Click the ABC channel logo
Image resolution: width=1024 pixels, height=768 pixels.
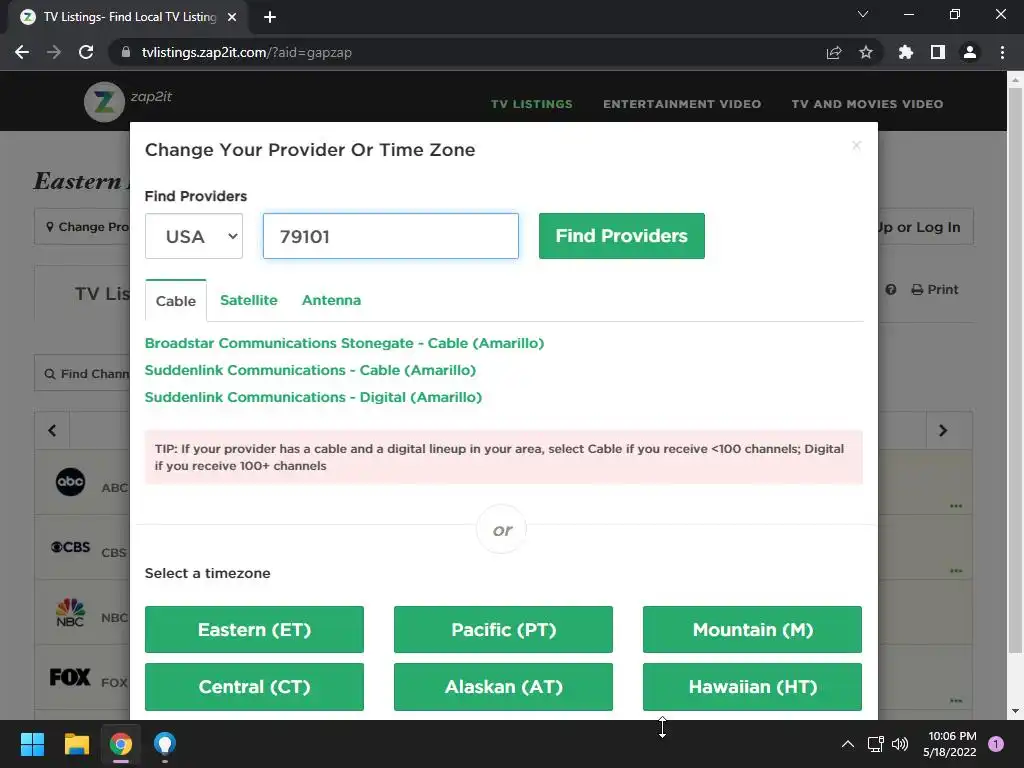click(x=71, y=482)
